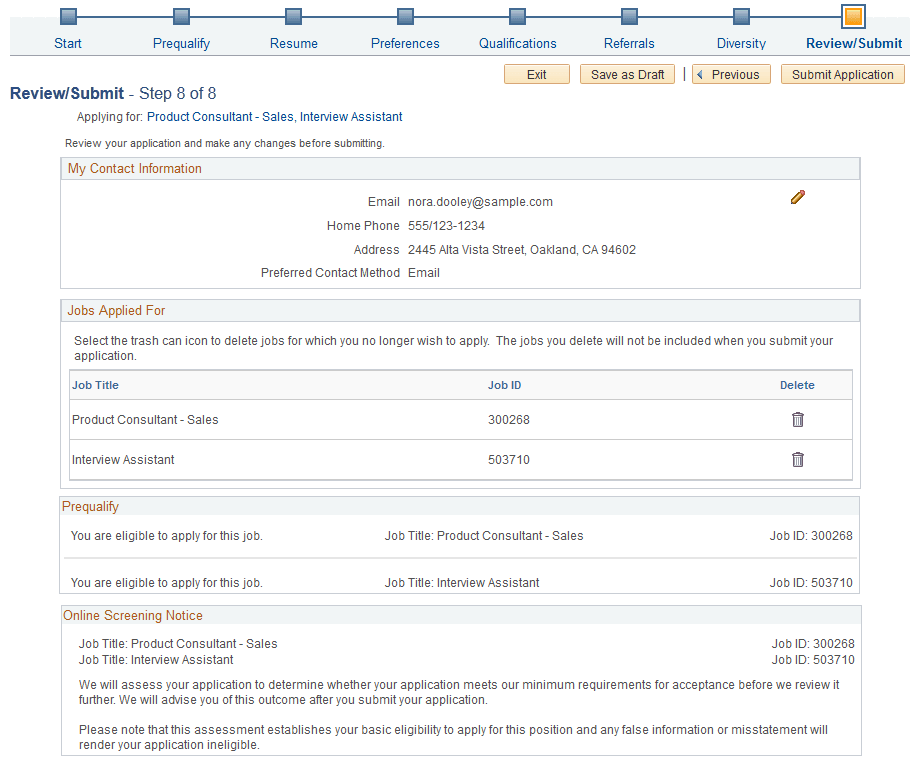Select the Preferences step marker icon

[x=404, y=16]
